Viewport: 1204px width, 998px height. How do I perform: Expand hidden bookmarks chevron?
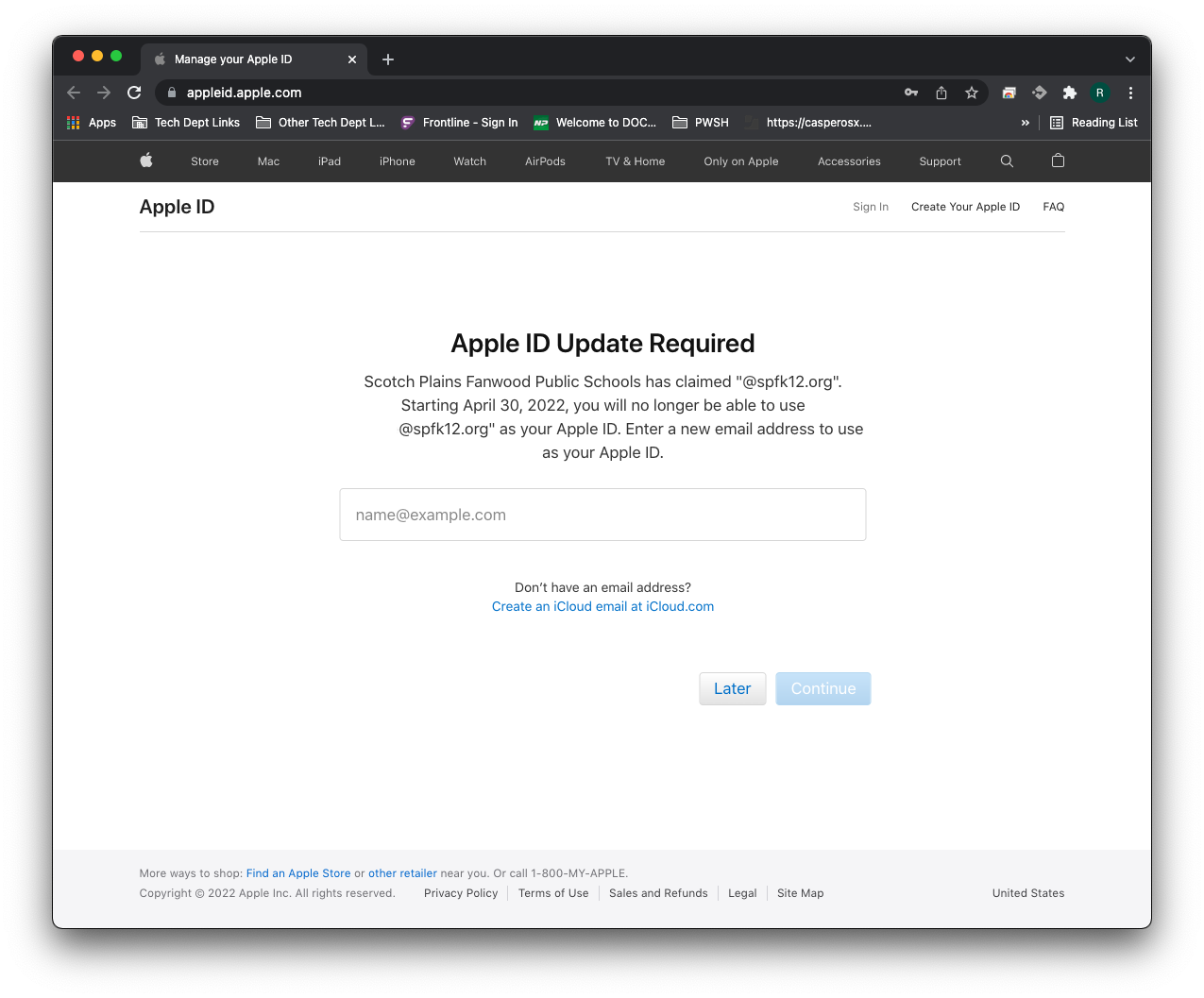coord(1025,123)
